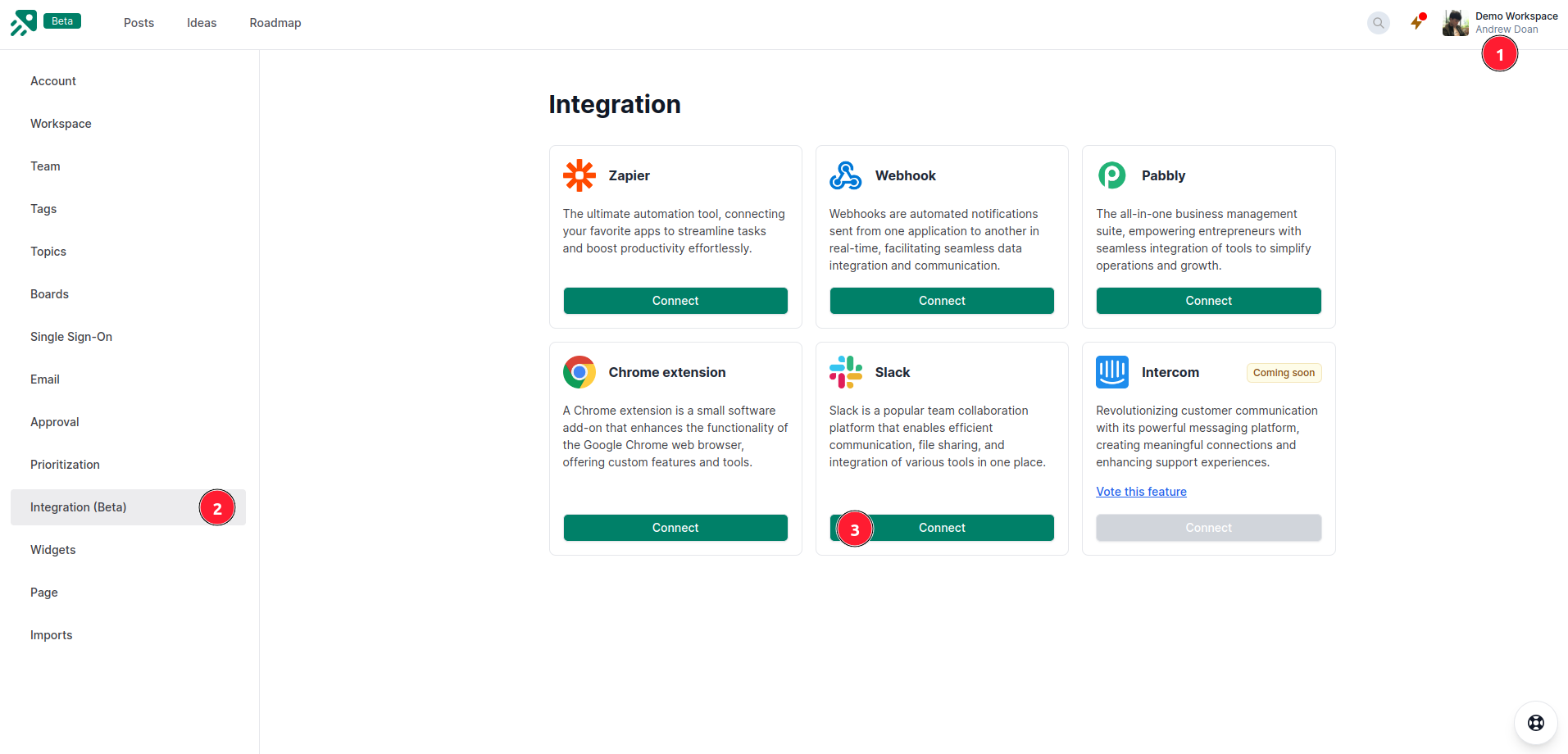The image size is (1568, 754).
Task: Go to Page settings
Action: [128, 593]
